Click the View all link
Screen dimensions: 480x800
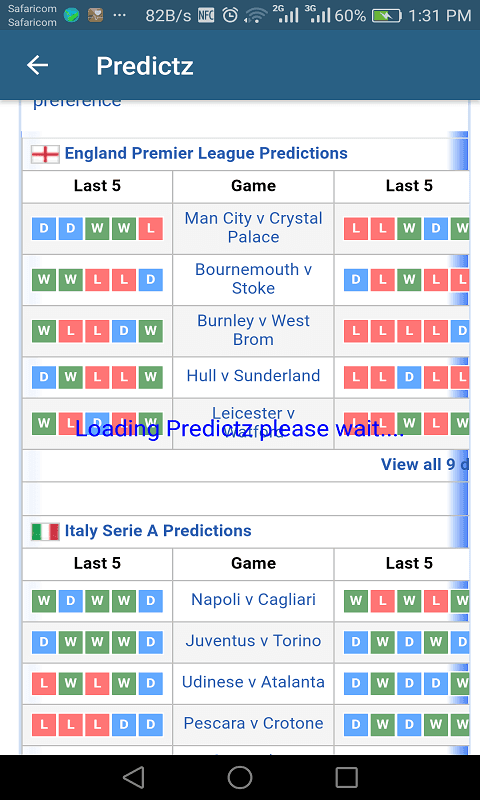pyautogui.click(x=424, y=464)
